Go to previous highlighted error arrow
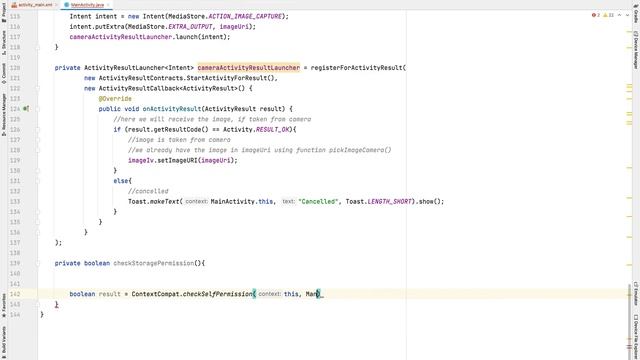 620,15
